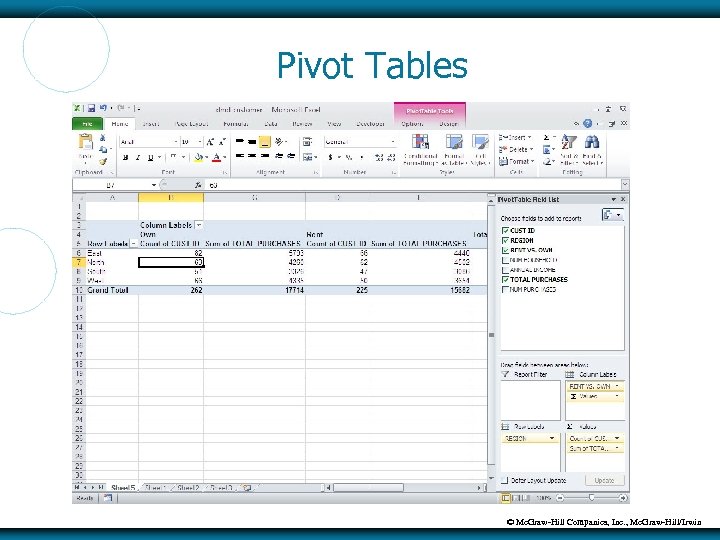The image size is (720, 540).
Task: Click the Insert Function fx icon
Action: click(x=197, y=185)
